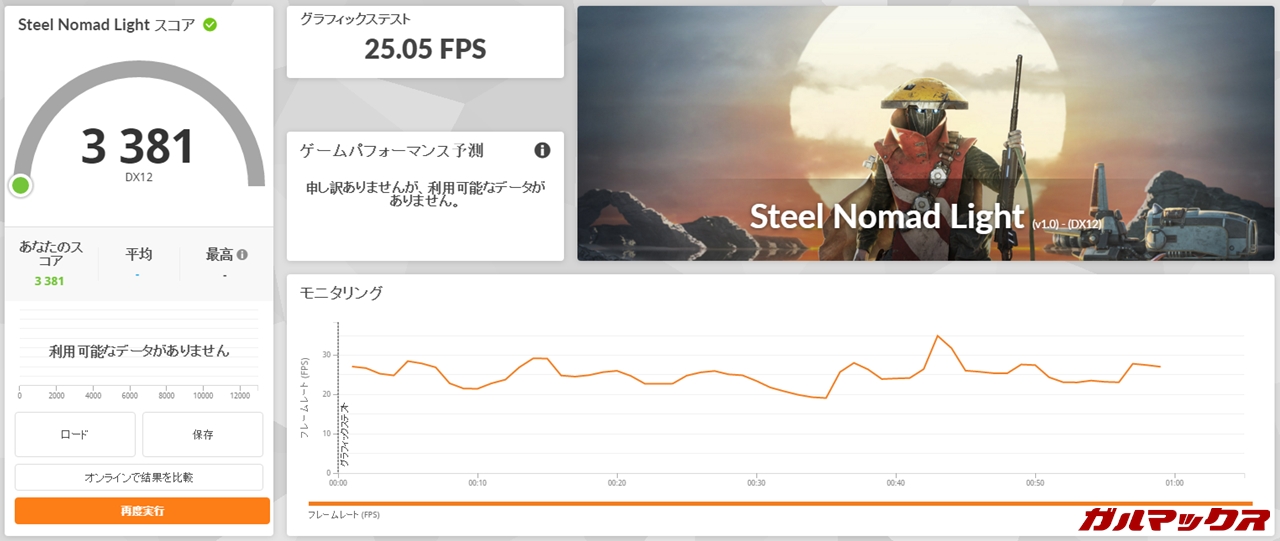Click the orange frame rate bar under chart

pyautogui.click(x=780, y=503)
